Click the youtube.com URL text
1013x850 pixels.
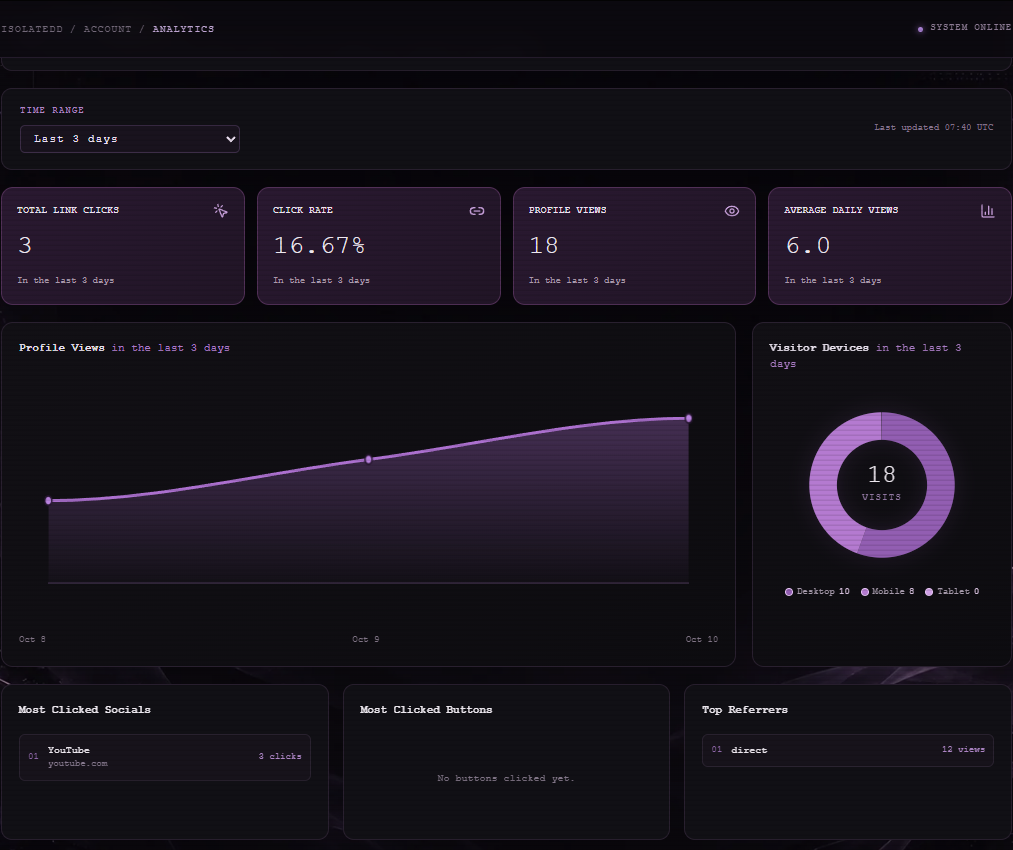pos(78,763)
